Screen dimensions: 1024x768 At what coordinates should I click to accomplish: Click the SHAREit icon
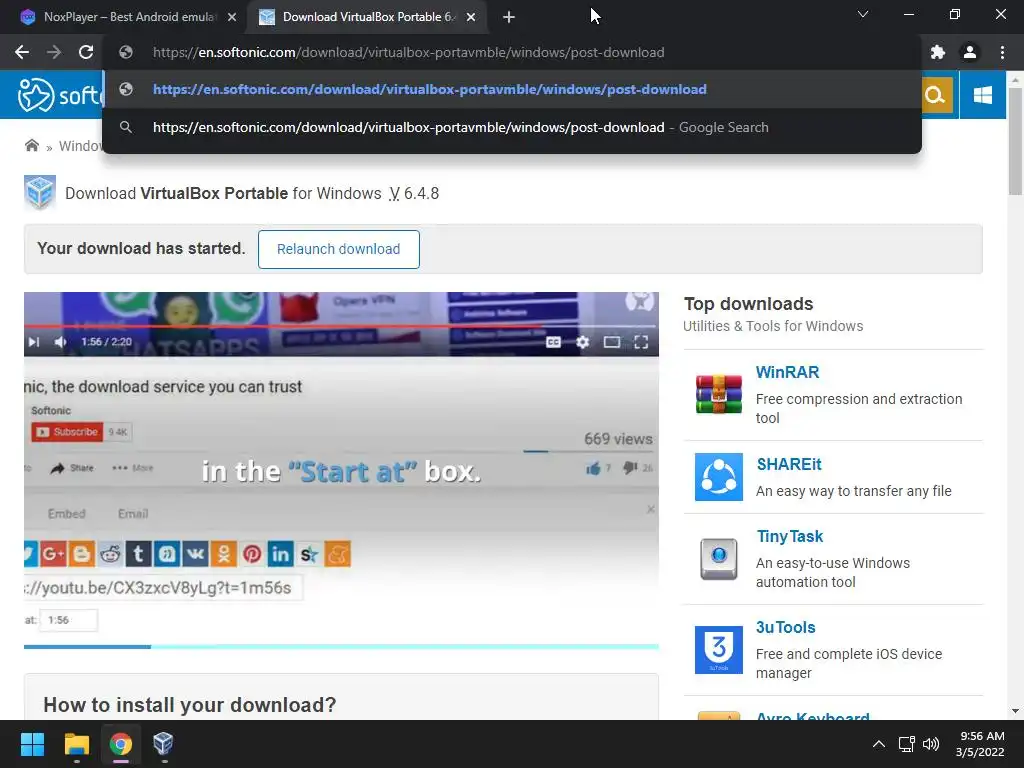(x=718, y=477)
